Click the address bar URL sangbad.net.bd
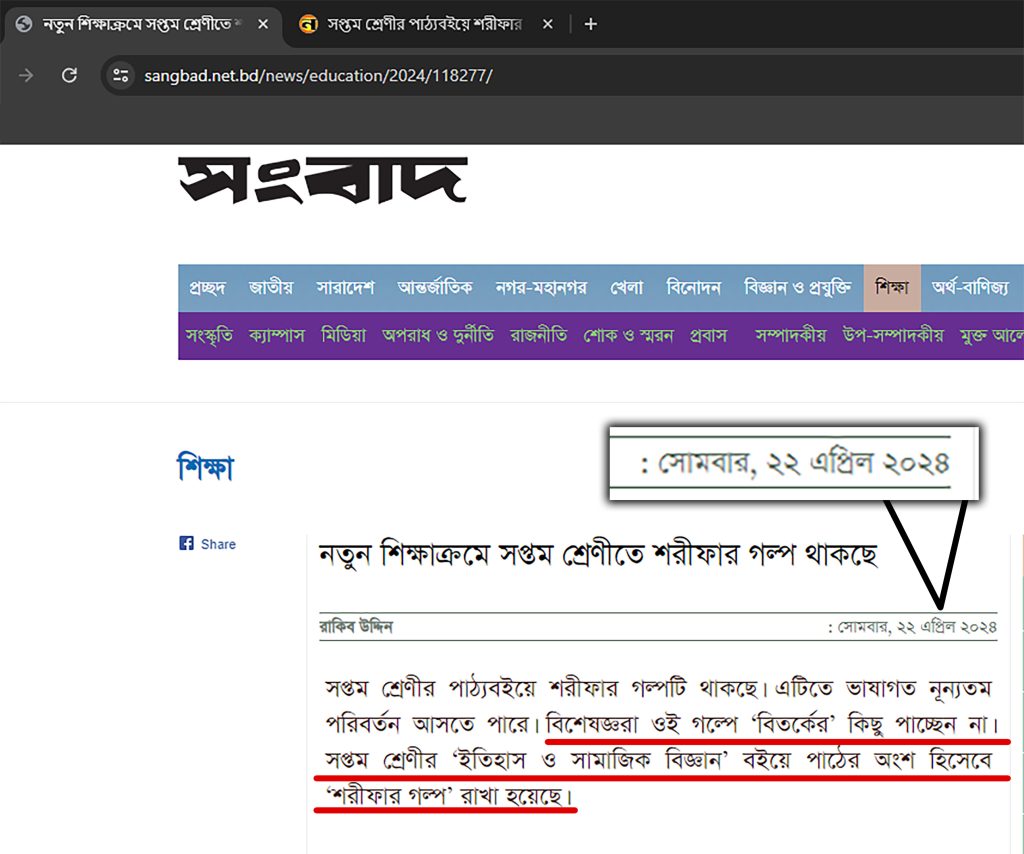 pyautogui.click(x=318, y=76)
